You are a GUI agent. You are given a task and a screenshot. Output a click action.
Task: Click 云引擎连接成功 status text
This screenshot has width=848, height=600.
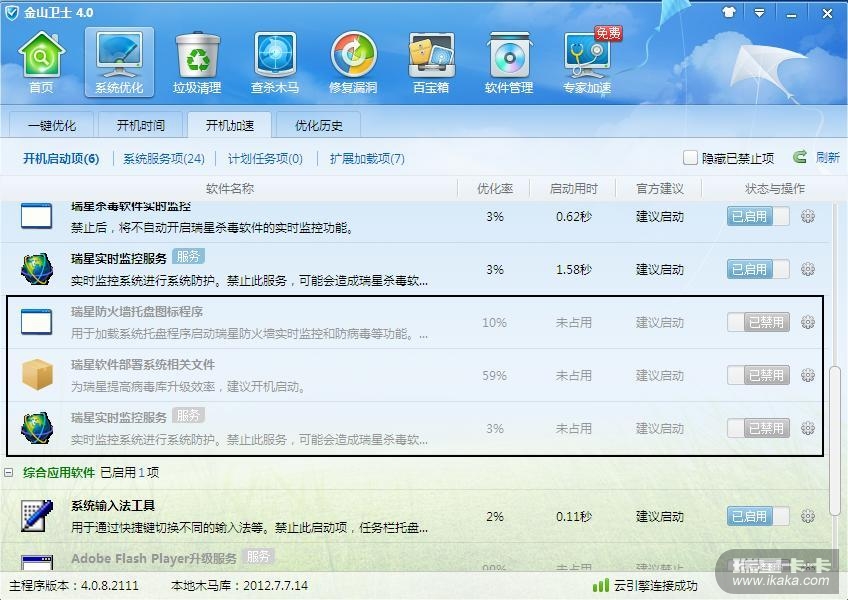click(x=655, y=585)
